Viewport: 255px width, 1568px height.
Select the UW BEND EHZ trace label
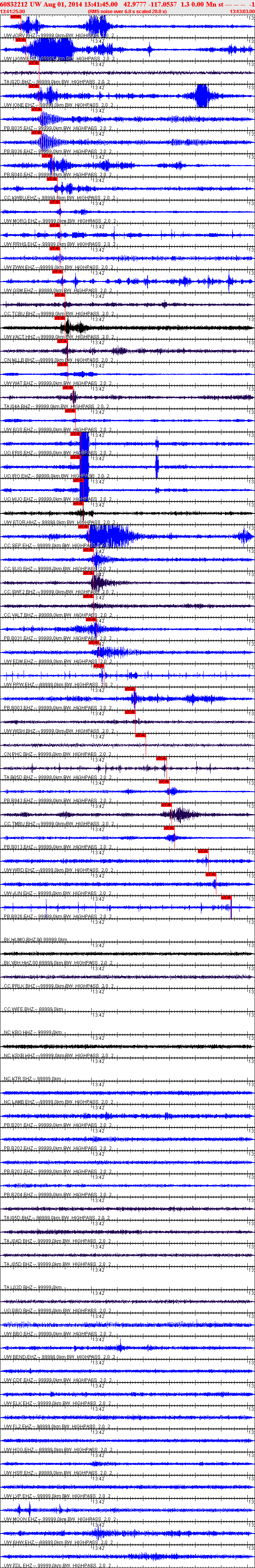coord(59,1357)
